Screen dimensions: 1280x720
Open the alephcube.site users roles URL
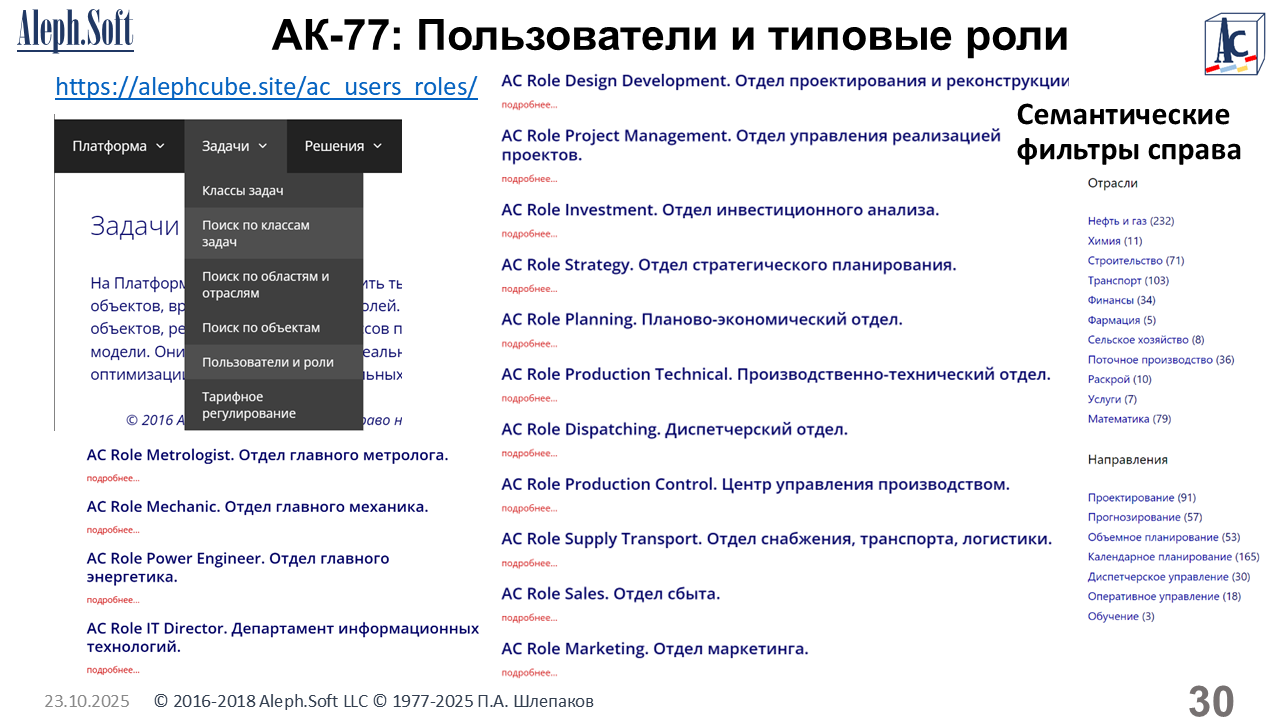266,86
